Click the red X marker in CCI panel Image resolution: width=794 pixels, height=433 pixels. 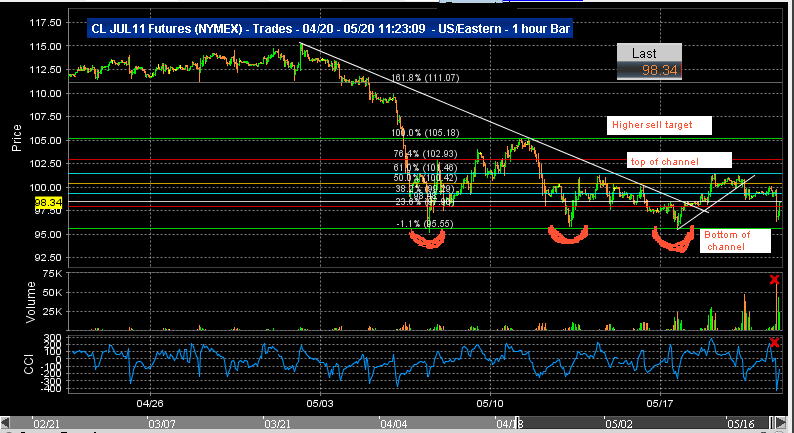[774, 343]
